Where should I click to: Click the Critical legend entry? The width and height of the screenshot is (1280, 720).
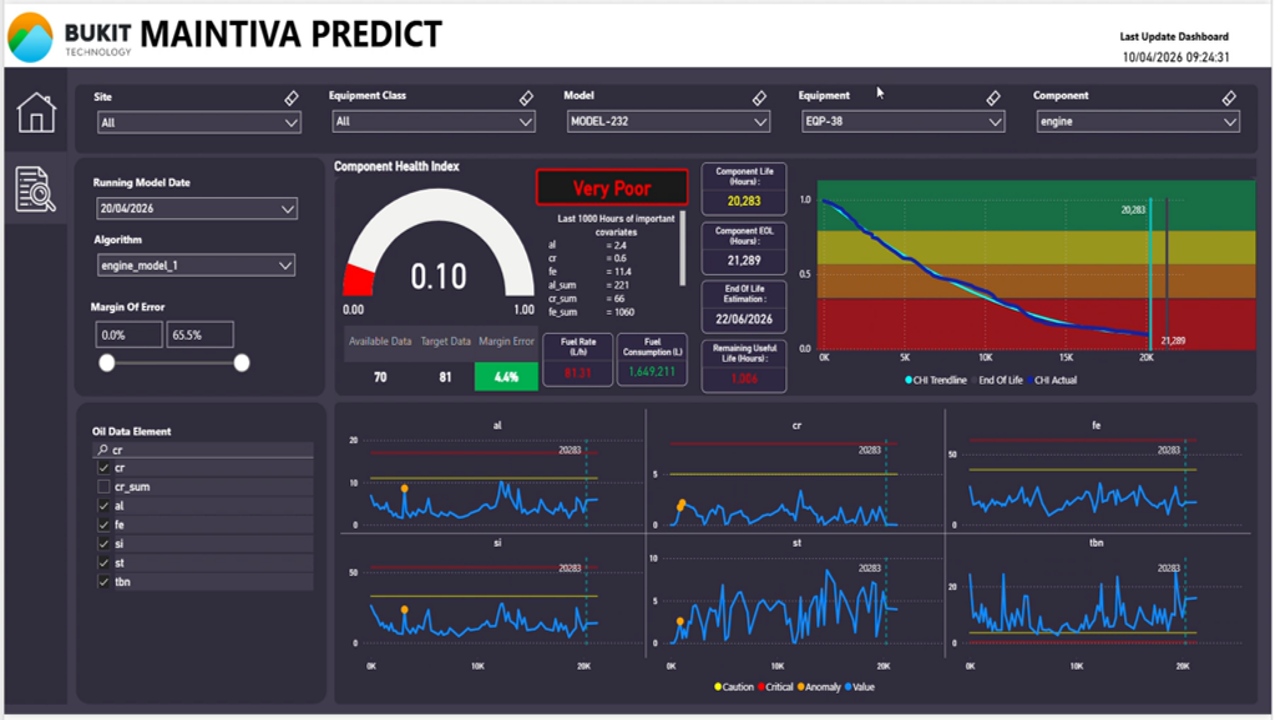[x=776, y=687]
